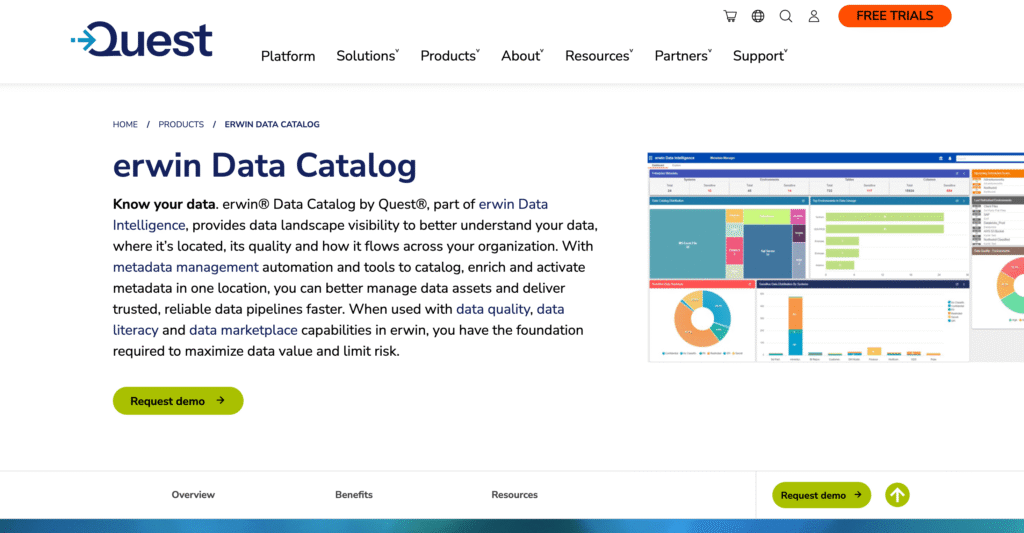Click the dashboard screenshot image
The image size is (1024, 533).
pyautogui.click(x=835, y=257)
